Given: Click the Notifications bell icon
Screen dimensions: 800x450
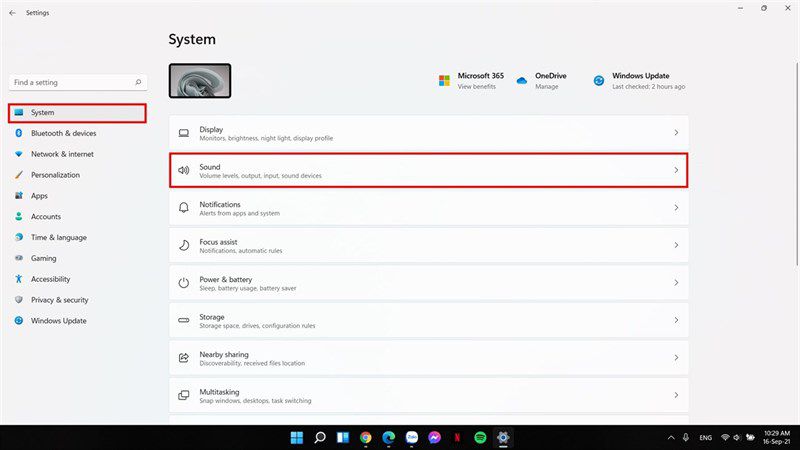Looking at the screenshot, I should [184, 208].
